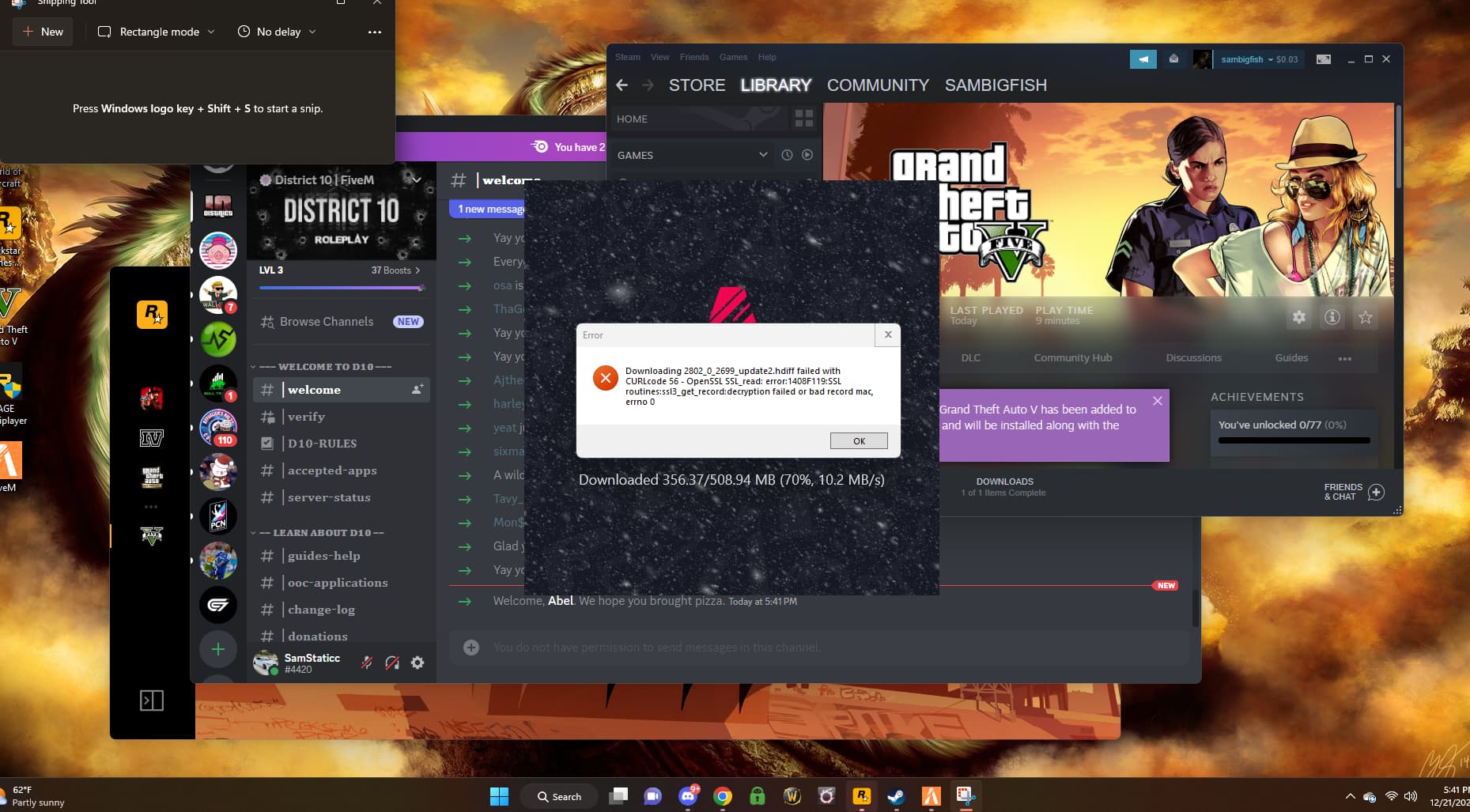Open Snipping Tool more options ellipsis
This screenshot has height=812, width=1470.
click(375, 32)
